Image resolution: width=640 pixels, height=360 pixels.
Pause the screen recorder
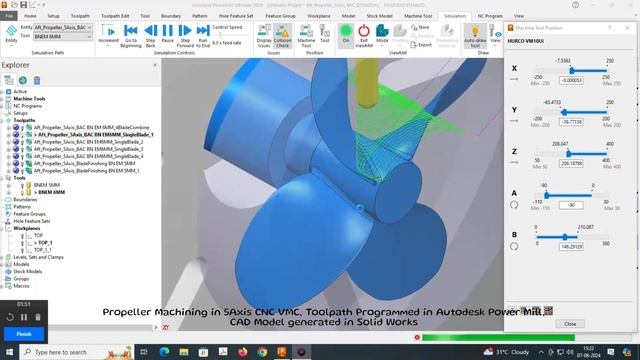coord(24,317)
